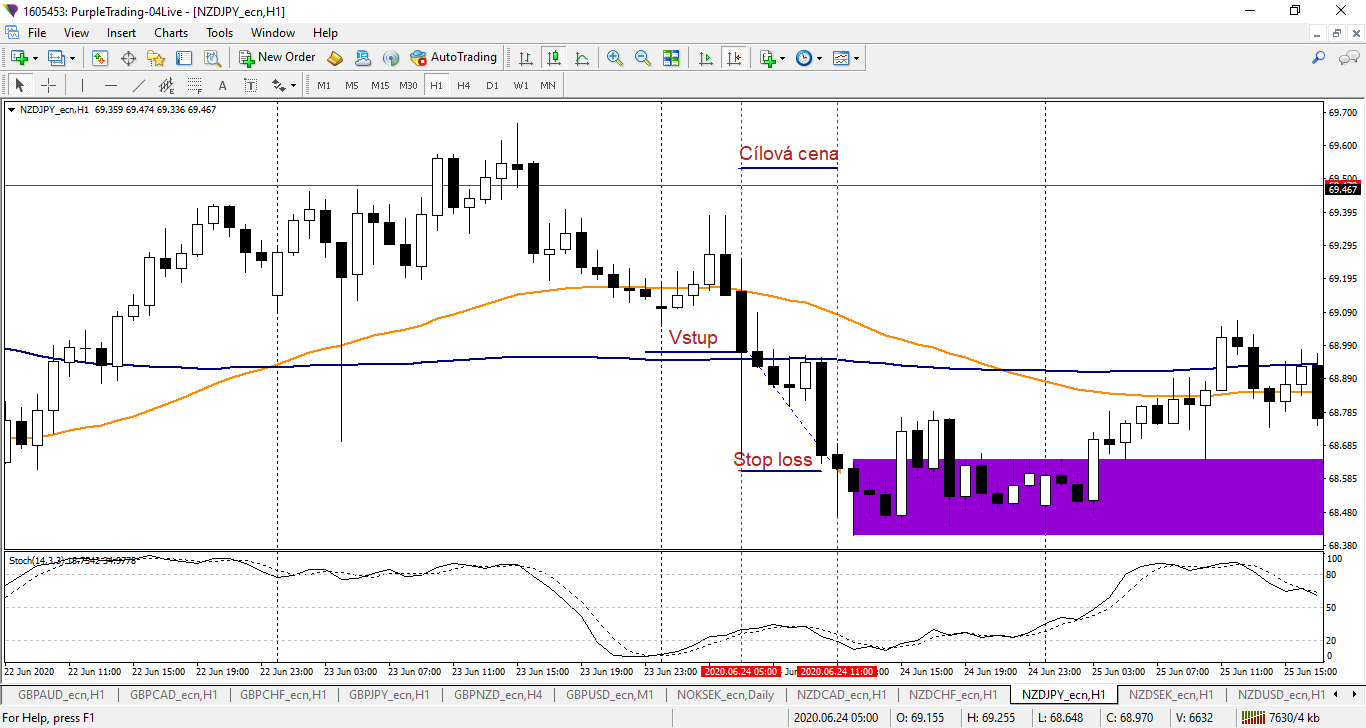Open the Strategy Tester magnifier icon

click(x=212, y=58)
